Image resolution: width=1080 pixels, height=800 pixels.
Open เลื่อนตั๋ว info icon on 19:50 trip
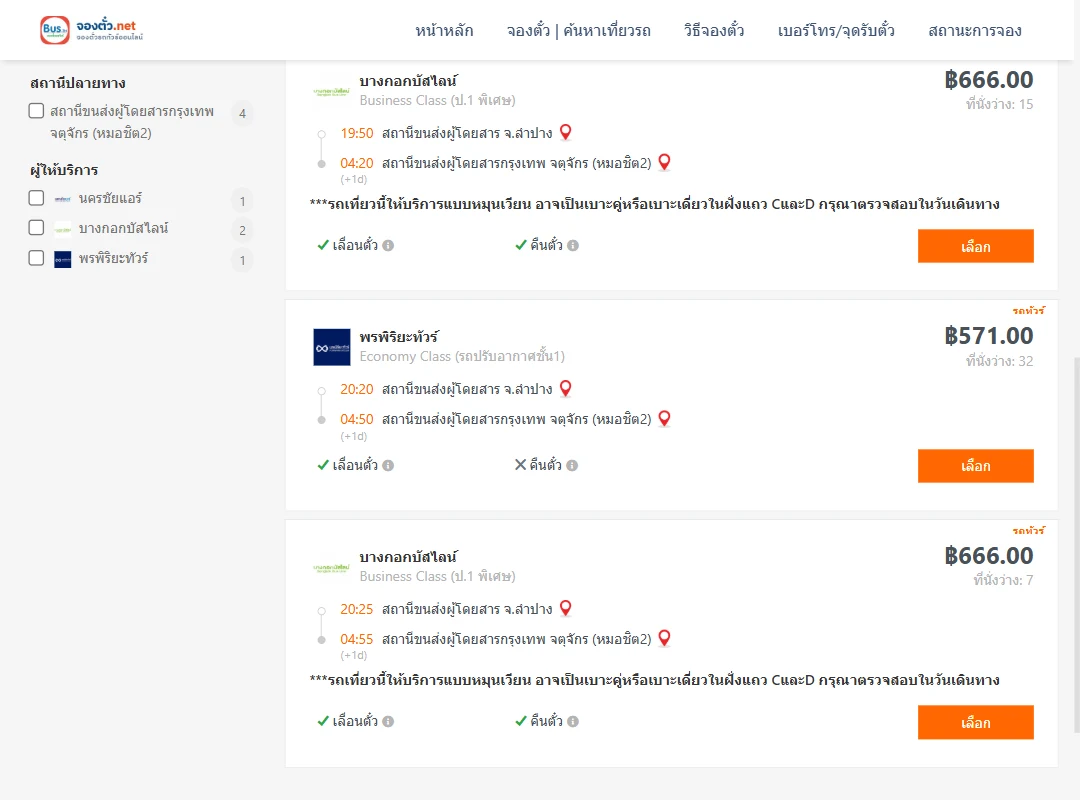(x=388, y=245)
